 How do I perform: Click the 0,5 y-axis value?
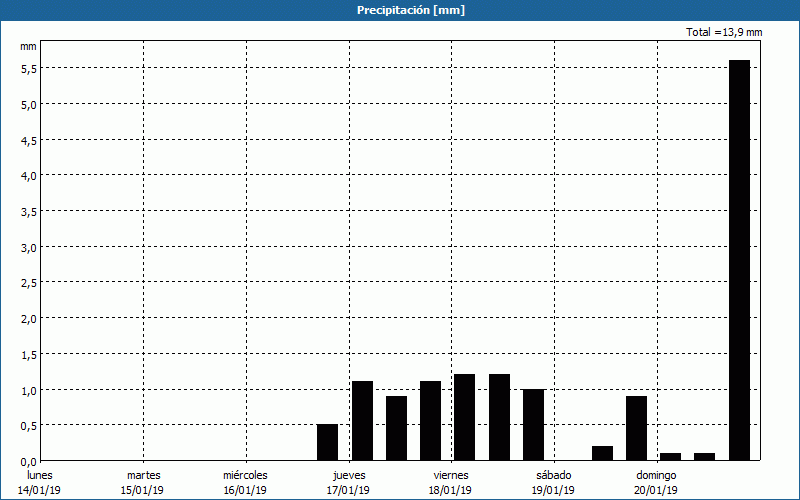point(29,426)
